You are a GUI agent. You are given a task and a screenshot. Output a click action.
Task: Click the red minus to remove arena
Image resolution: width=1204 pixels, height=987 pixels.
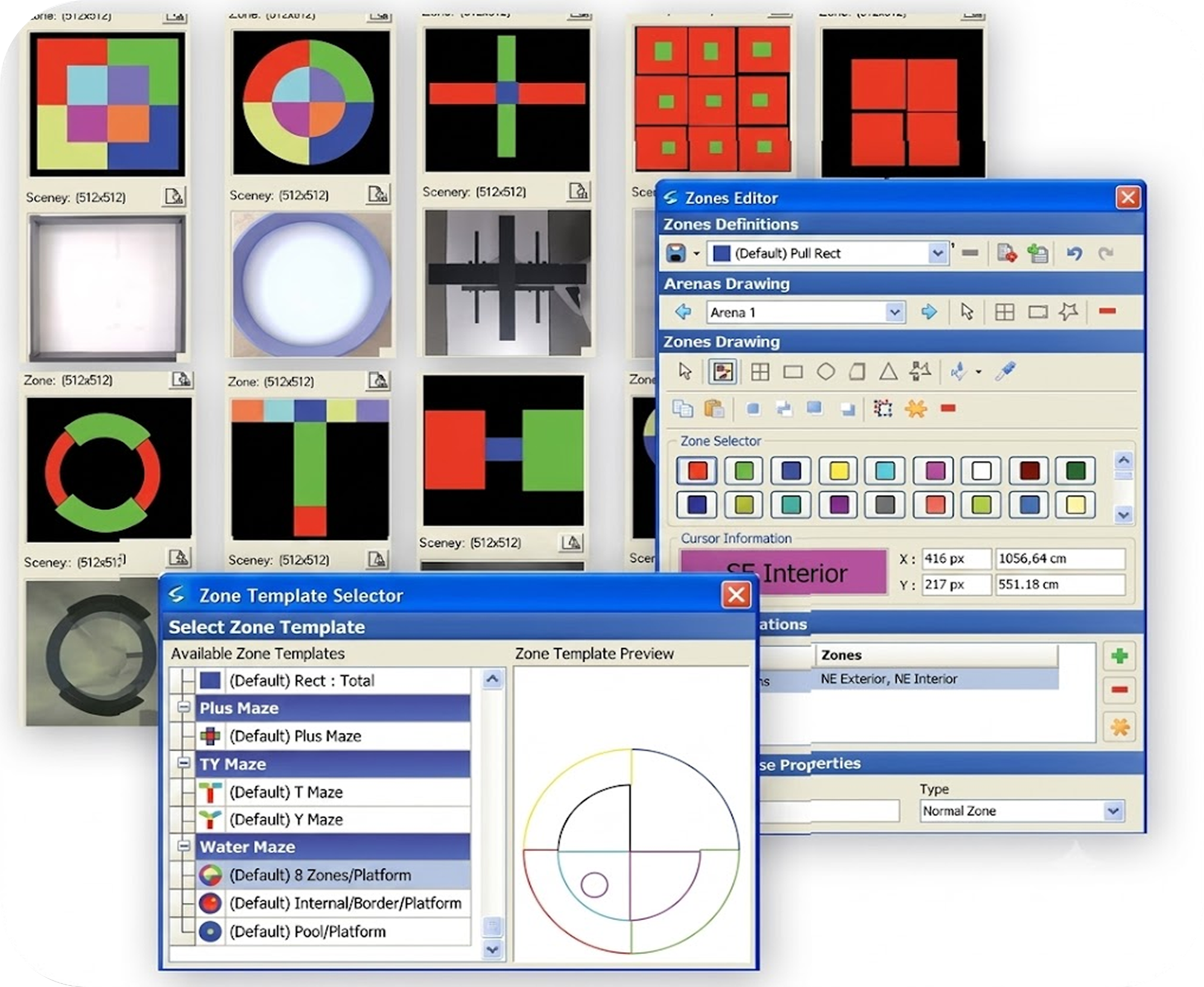click(1107, 311)
